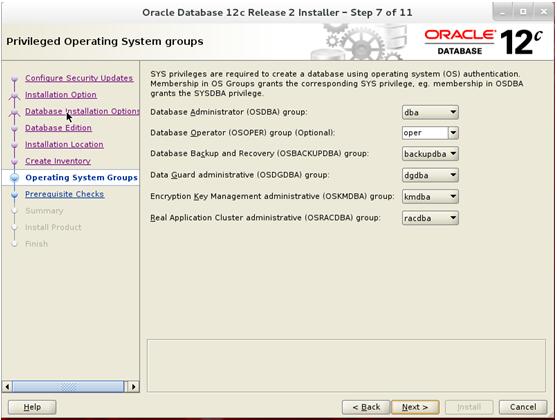The width and height of the screenshot is (557, 420).
Task: Open the Installation Location step
Action: tap(64, 145)
